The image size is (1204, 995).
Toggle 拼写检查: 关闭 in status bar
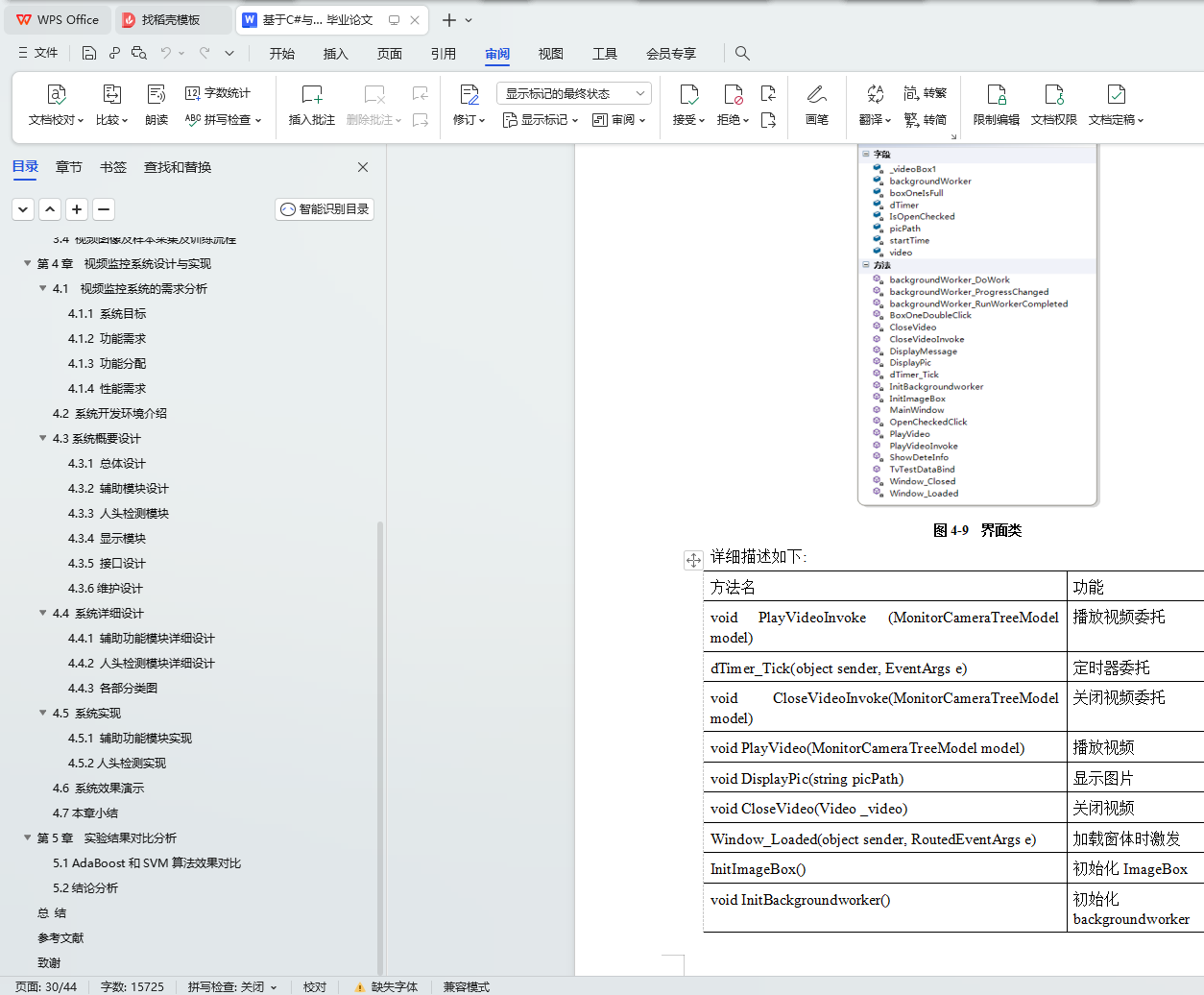tap(232, 986)
